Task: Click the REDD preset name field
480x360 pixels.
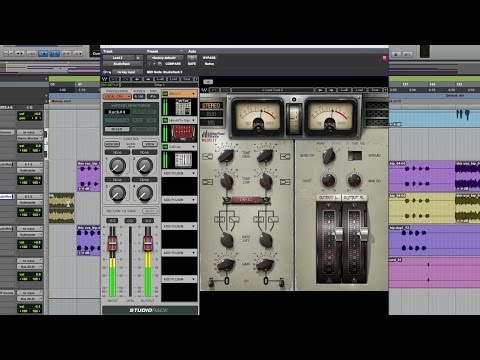Action: tap(272, 90)
